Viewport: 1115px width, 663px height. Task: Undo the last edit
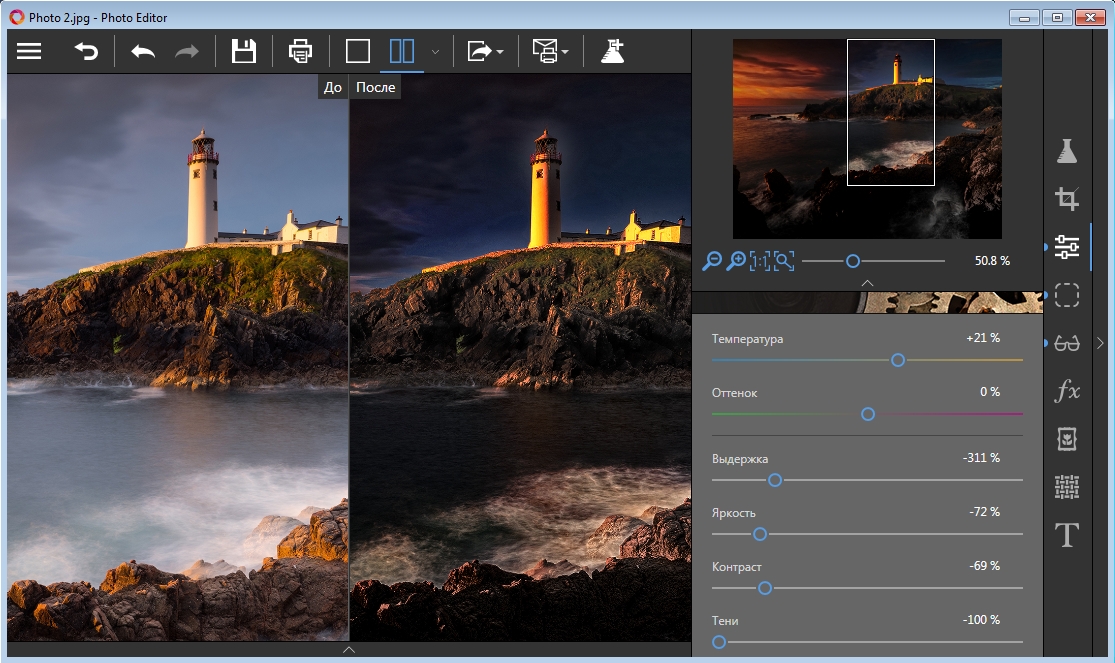pos(143,51)
